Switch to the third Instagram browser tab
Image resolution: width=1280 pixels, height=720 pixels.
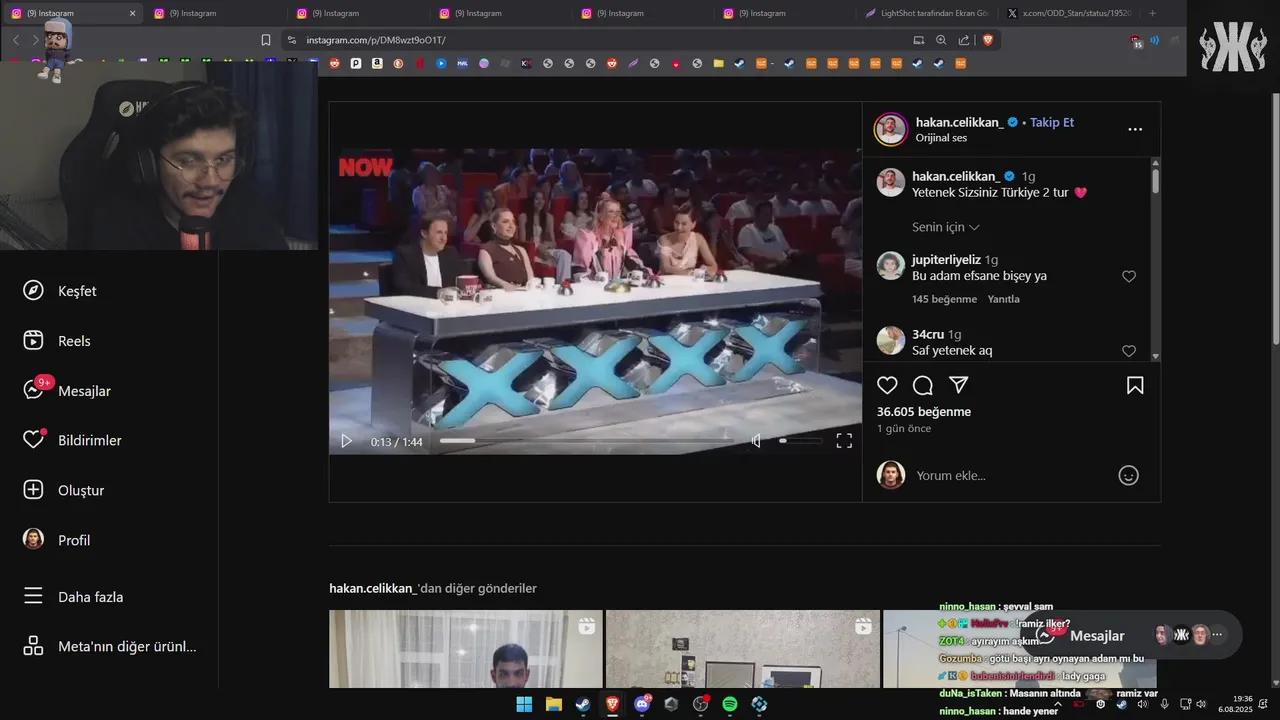[x=358, y=13]
